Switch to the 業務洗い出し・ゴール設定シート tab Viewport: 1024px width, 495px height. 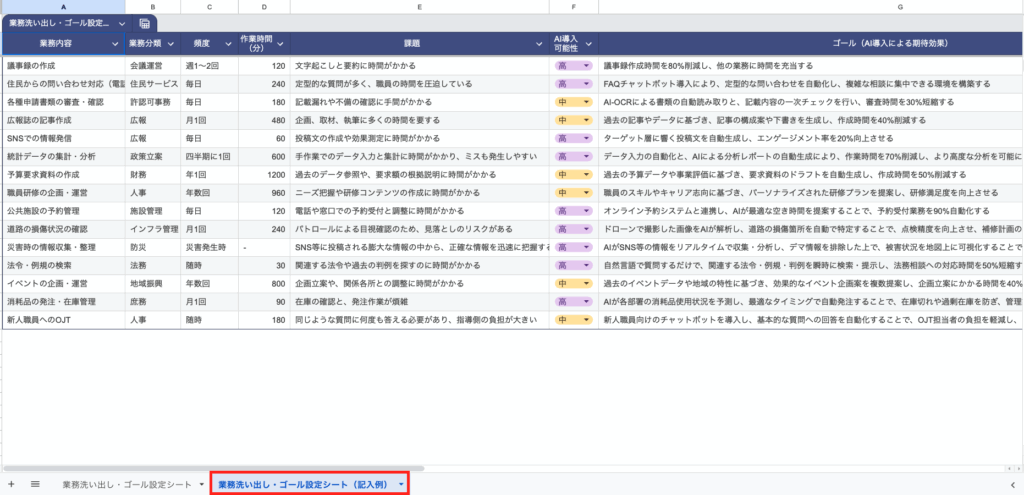(x=126, y=484)
